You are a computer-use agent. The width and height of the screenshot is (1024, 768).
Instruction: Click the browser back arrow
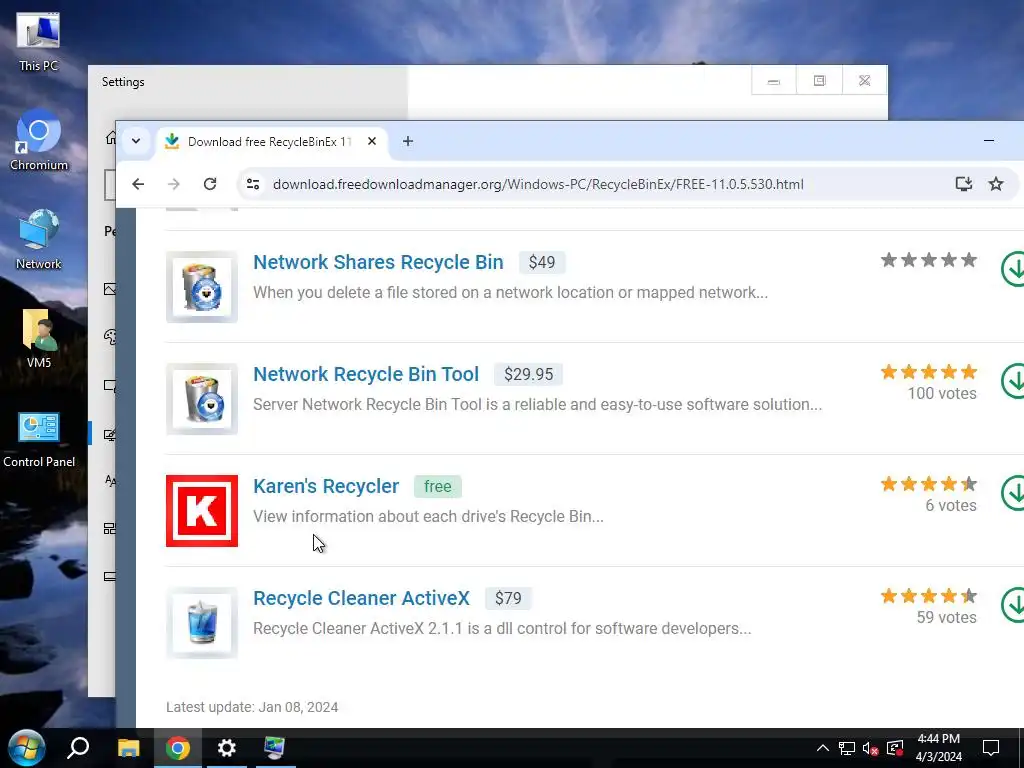click(x=138, y=184)
